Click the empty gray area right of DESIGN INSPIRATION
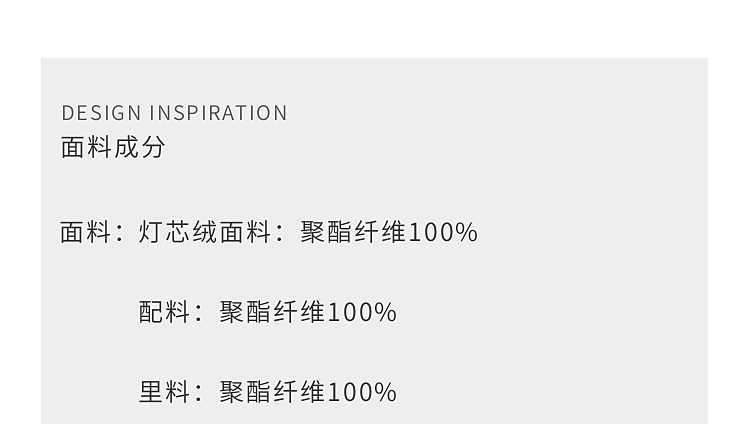This screenshot has height=424, width=750. (500, 113)
